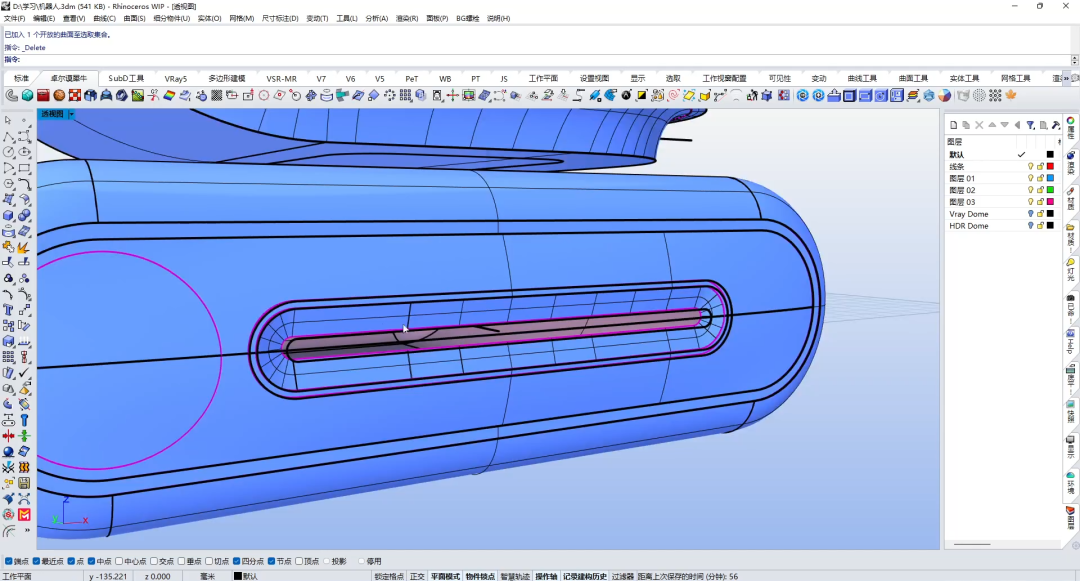Screen dimensions: 1080x581
Task: Change the 图层 01 blue color swatch
Action: point(1050,178)
